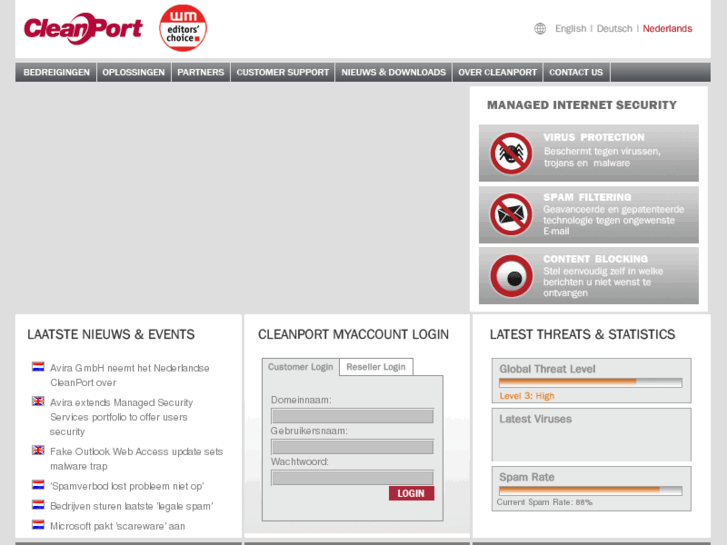Click the UK flag beside Avira extends news
Image resolution: width=727 pixels, height=545 pixels.
(x=38, y=401)
